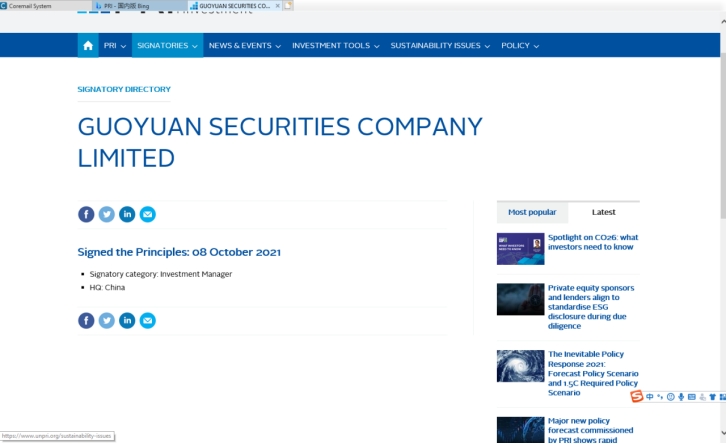The height and width of the screenshot is (444, 727).
Task: Switch to the PRI Bing search tab
Action: tap(140, 6)
